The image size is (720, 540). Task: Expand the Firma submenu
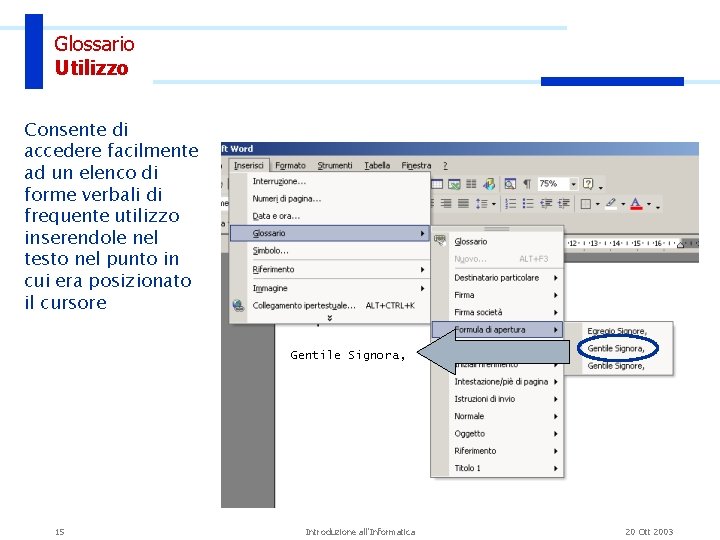[497, 295]
